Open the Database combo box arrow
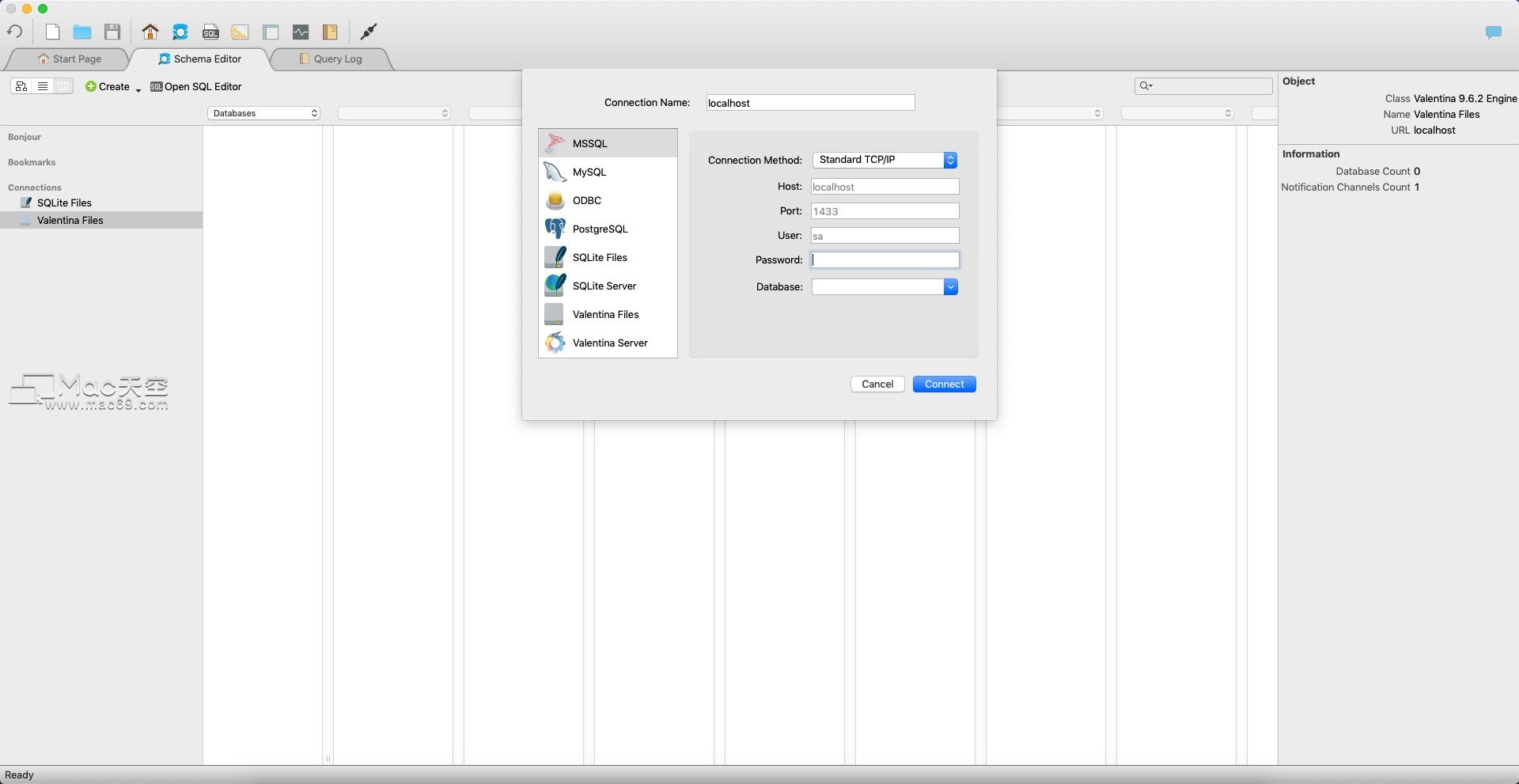 pyautogui.click(x=950, y=286)
